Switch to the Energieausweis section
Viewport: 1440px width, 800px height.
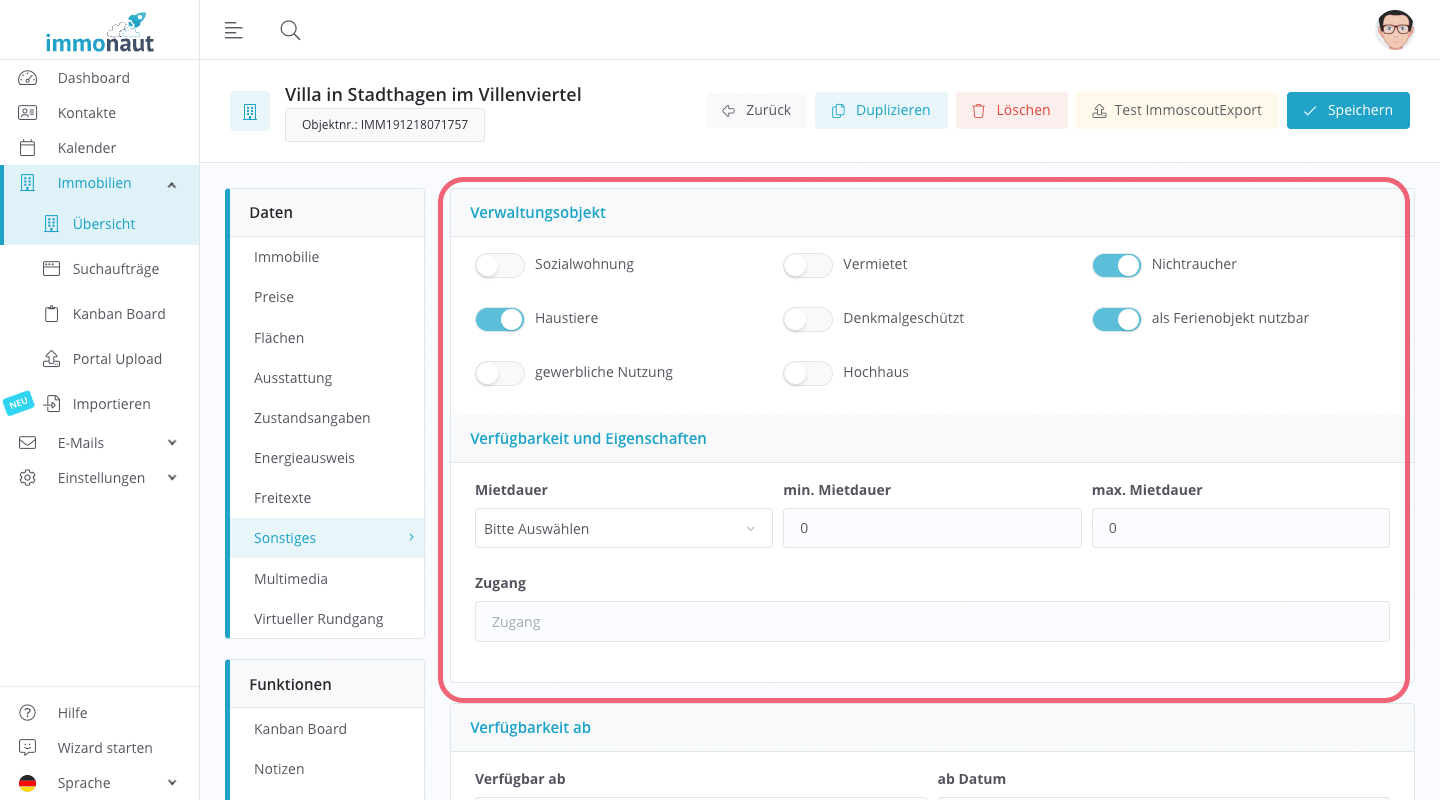[304, 458]
